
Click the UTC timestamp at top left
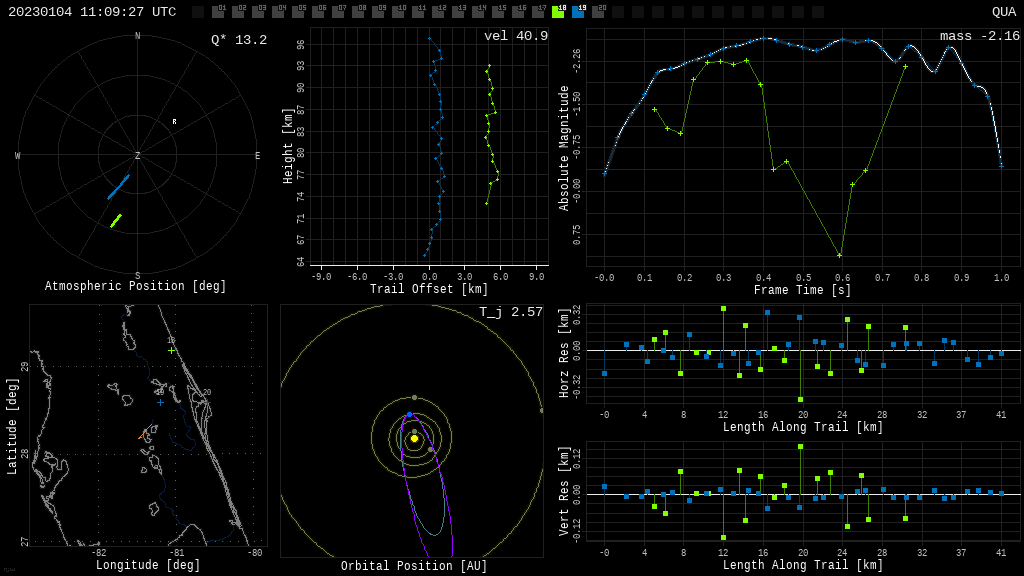(x=92, y=12)
